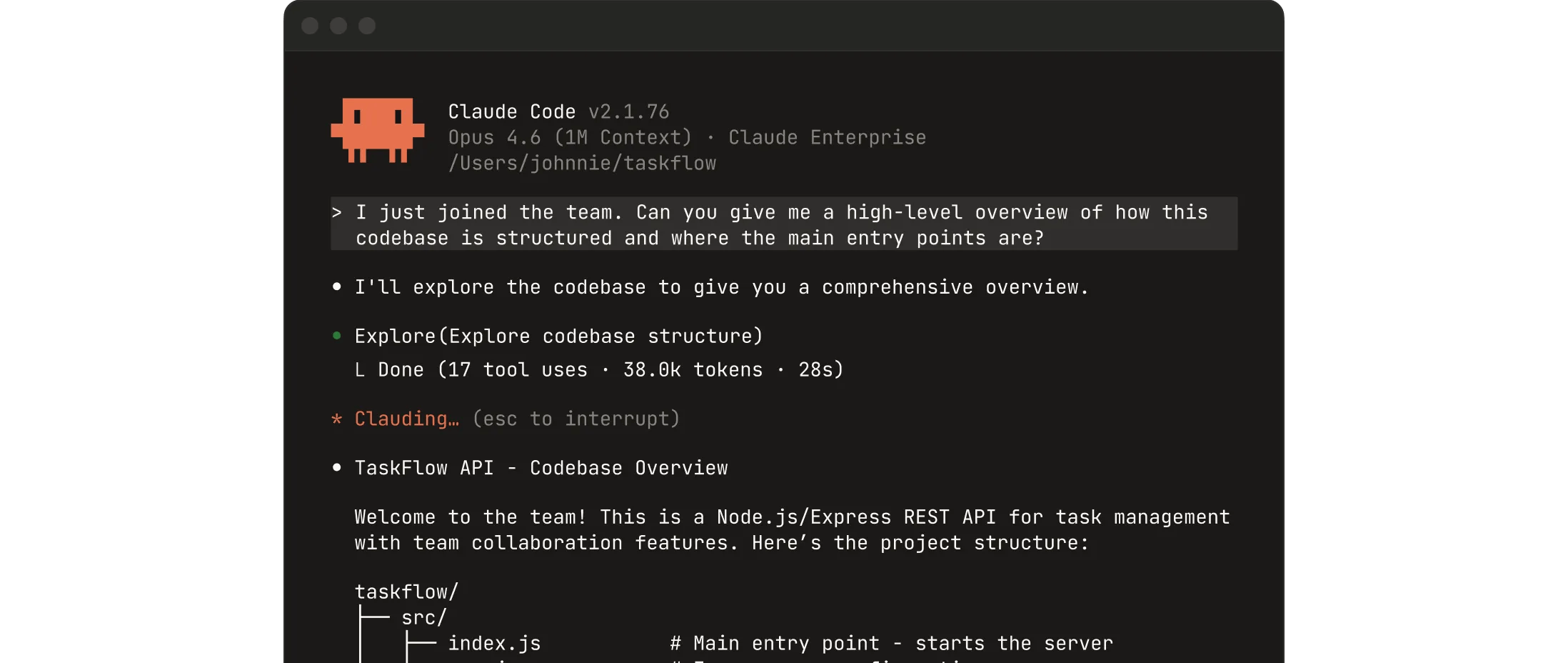This screenshot has width=1568, height=663.
Task: Click the Claude Enterprise plan label
Action: pyautogui.click(x=827, y=138)
